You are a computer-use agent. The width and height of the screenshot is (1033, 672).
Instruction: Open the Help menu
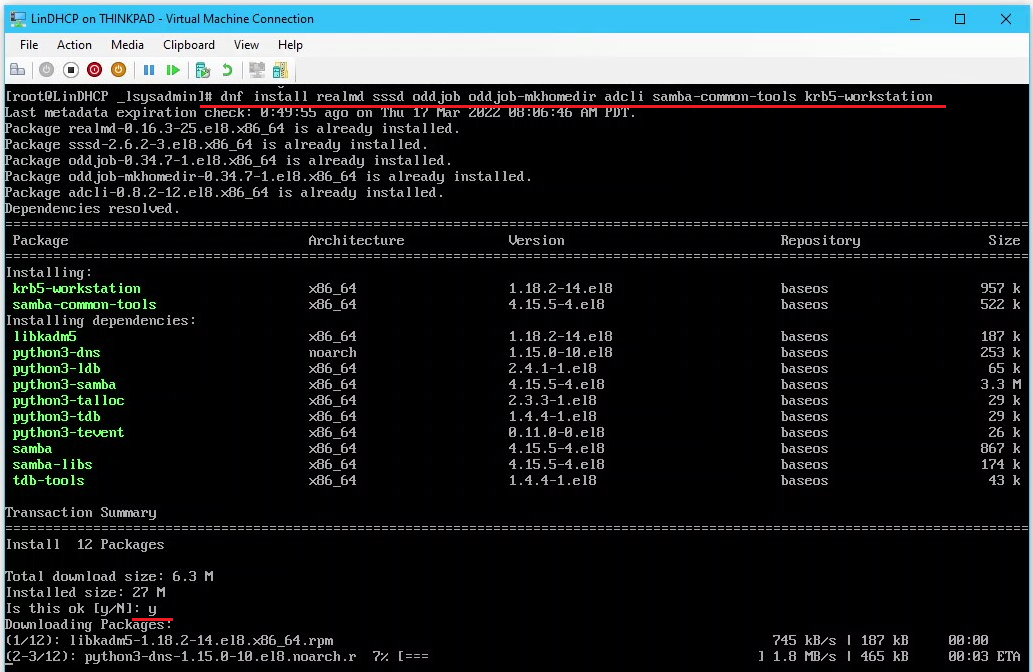(x=290, y=45)
